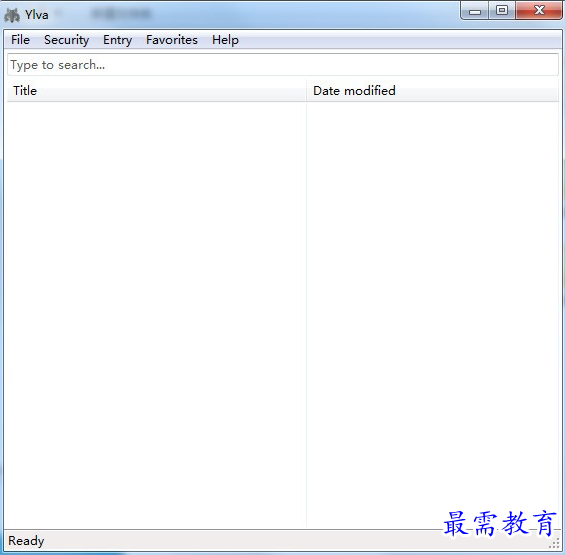Click the Ylva wolf app icon

pos(12,15)
